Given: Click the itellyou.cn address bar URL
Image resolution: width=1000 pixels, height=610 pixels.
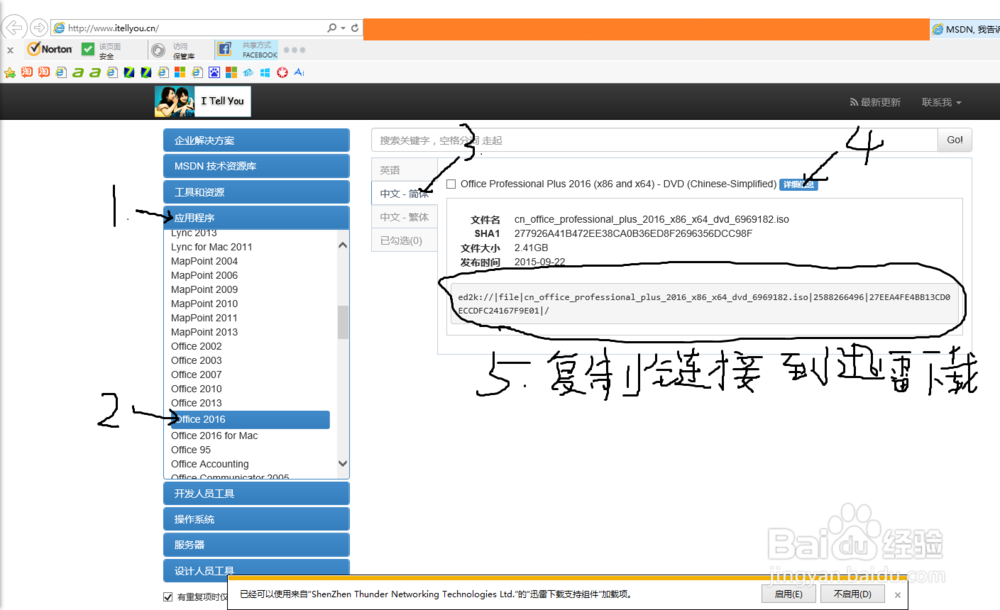Looking at the screenshot, I should (x=114, y=28).
